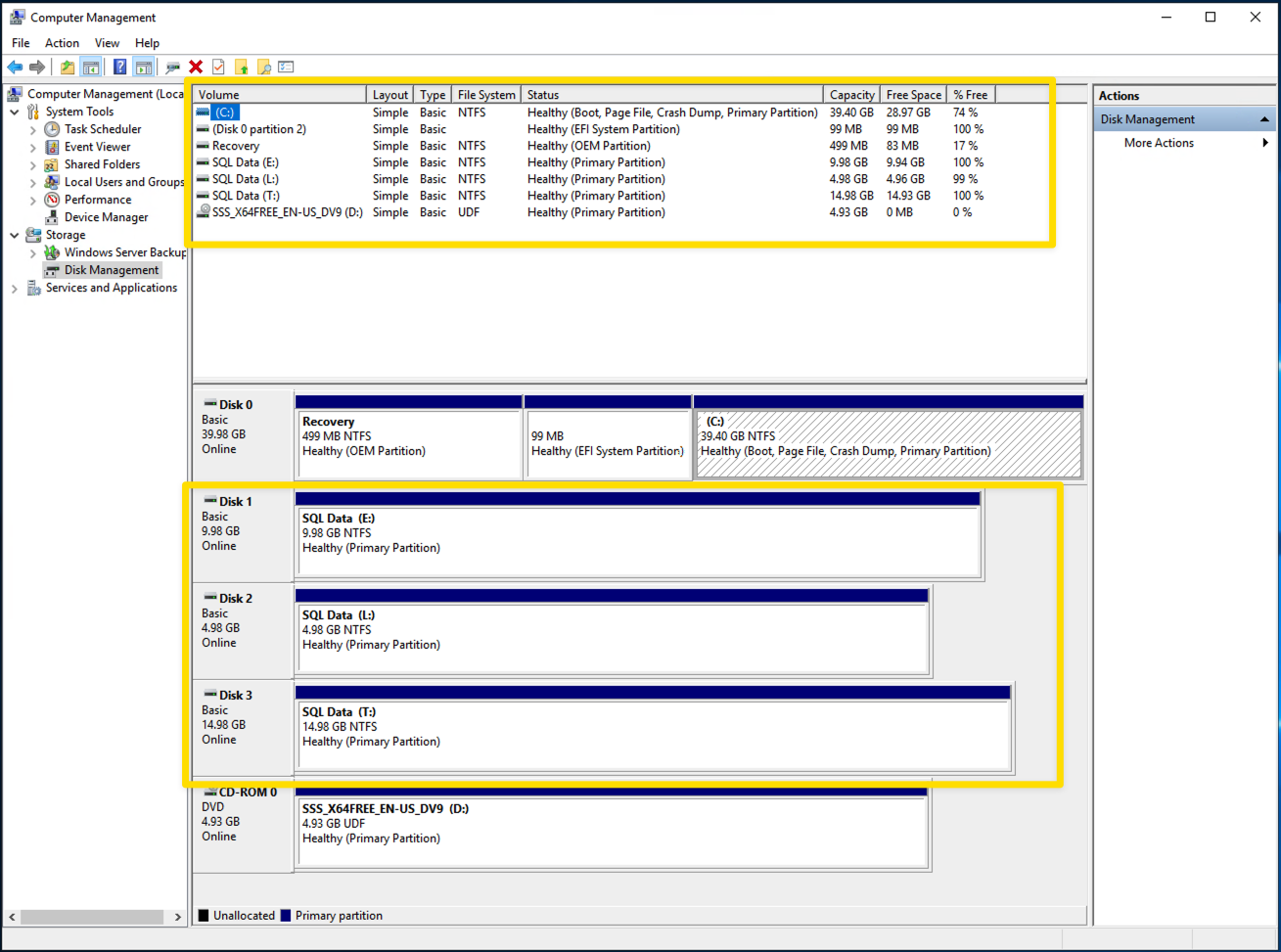This screenshot has height=952, width=1281.
Task: Expand the Services and Applications node
Action: click(x=15, y=289)
